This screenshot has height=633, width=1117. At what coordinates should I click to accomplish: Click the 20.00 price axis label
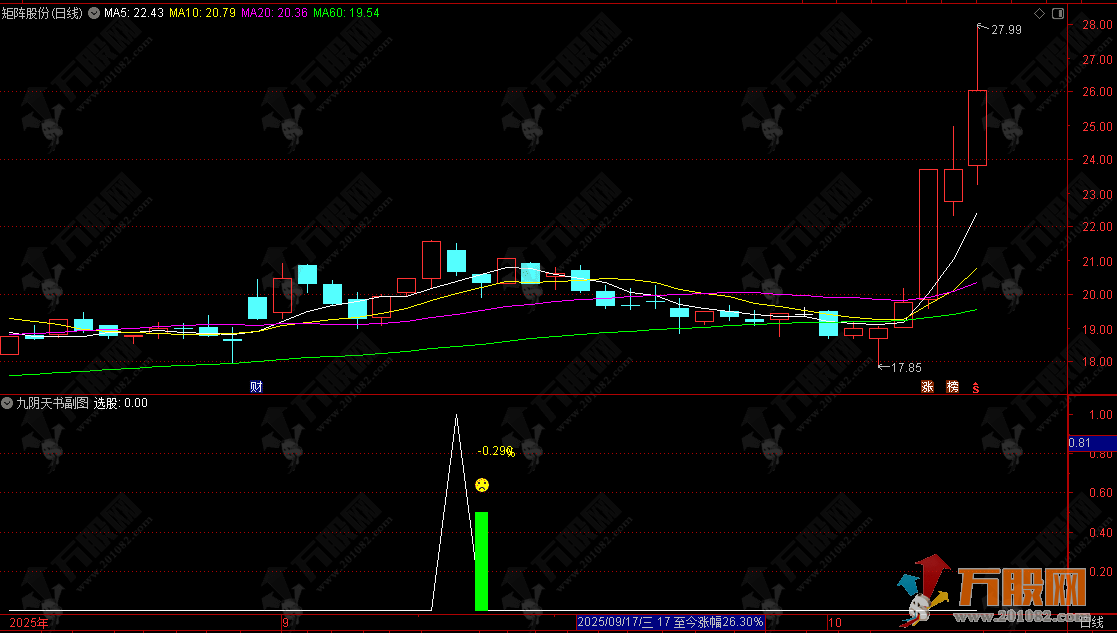point(1097,294)
